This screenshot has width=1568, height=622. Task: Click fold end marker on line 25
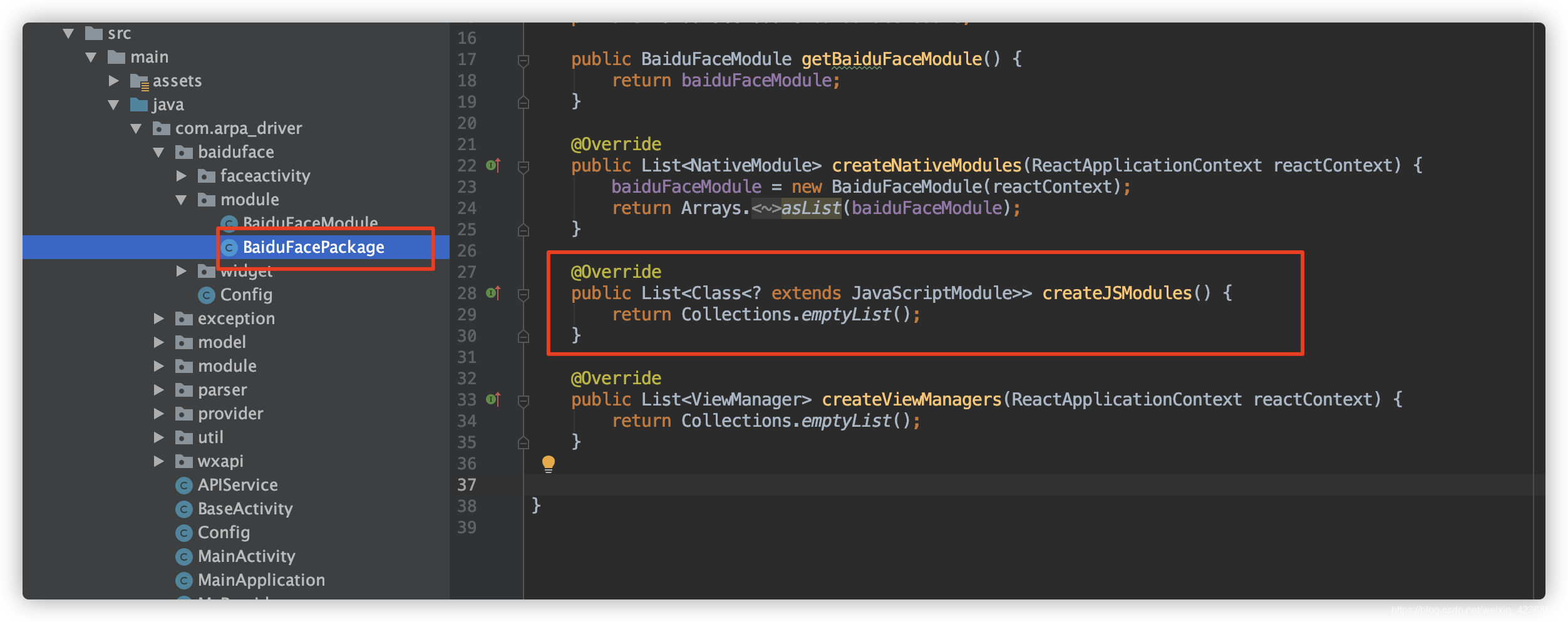(524, 230)
